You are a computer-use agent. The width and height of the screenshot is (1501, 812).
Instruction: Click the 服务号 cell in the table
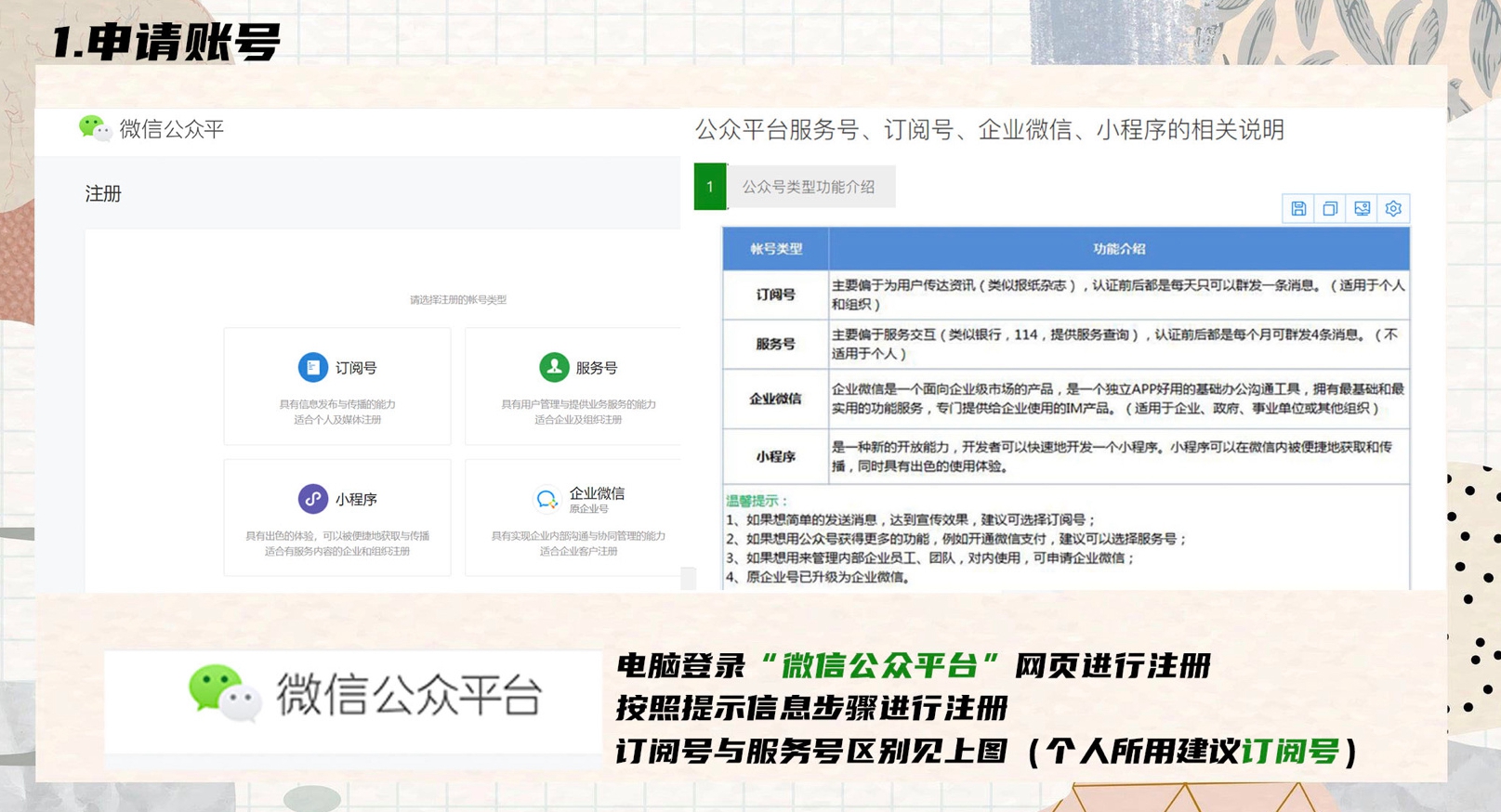pyautogui.click(x=776, y=344)
